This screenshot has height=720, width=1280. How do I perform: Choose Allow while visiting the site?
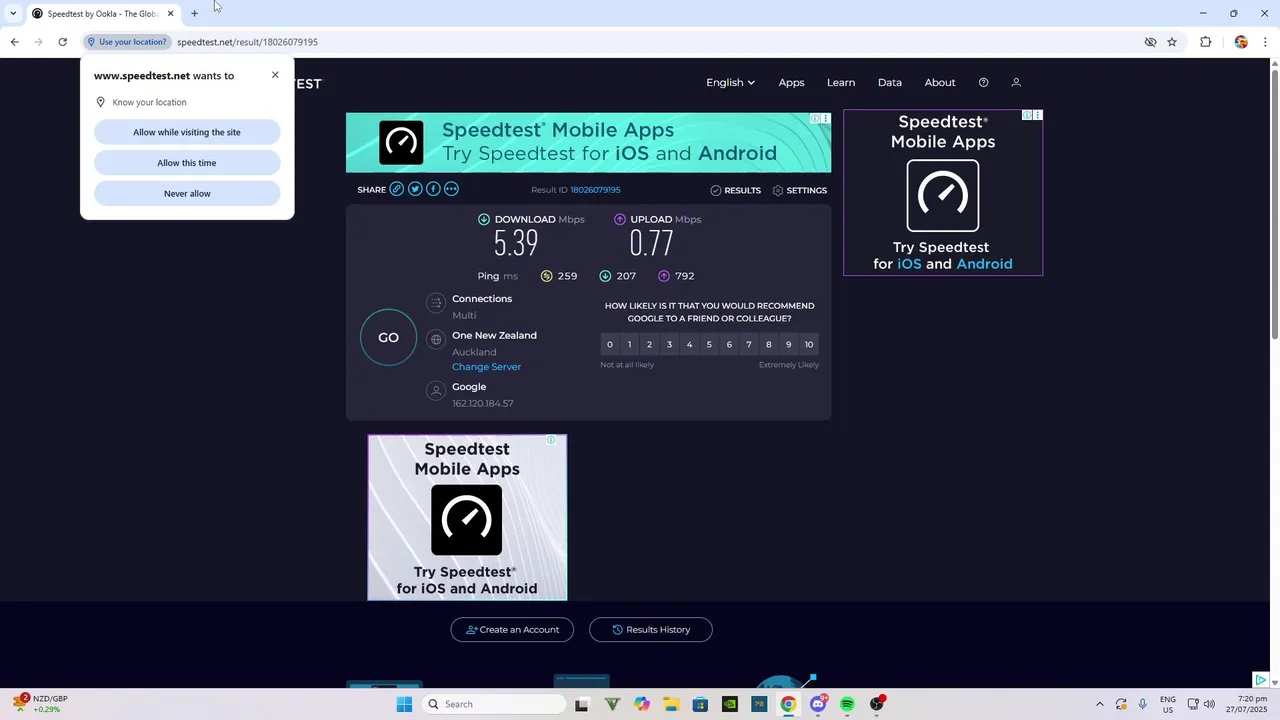187,132
